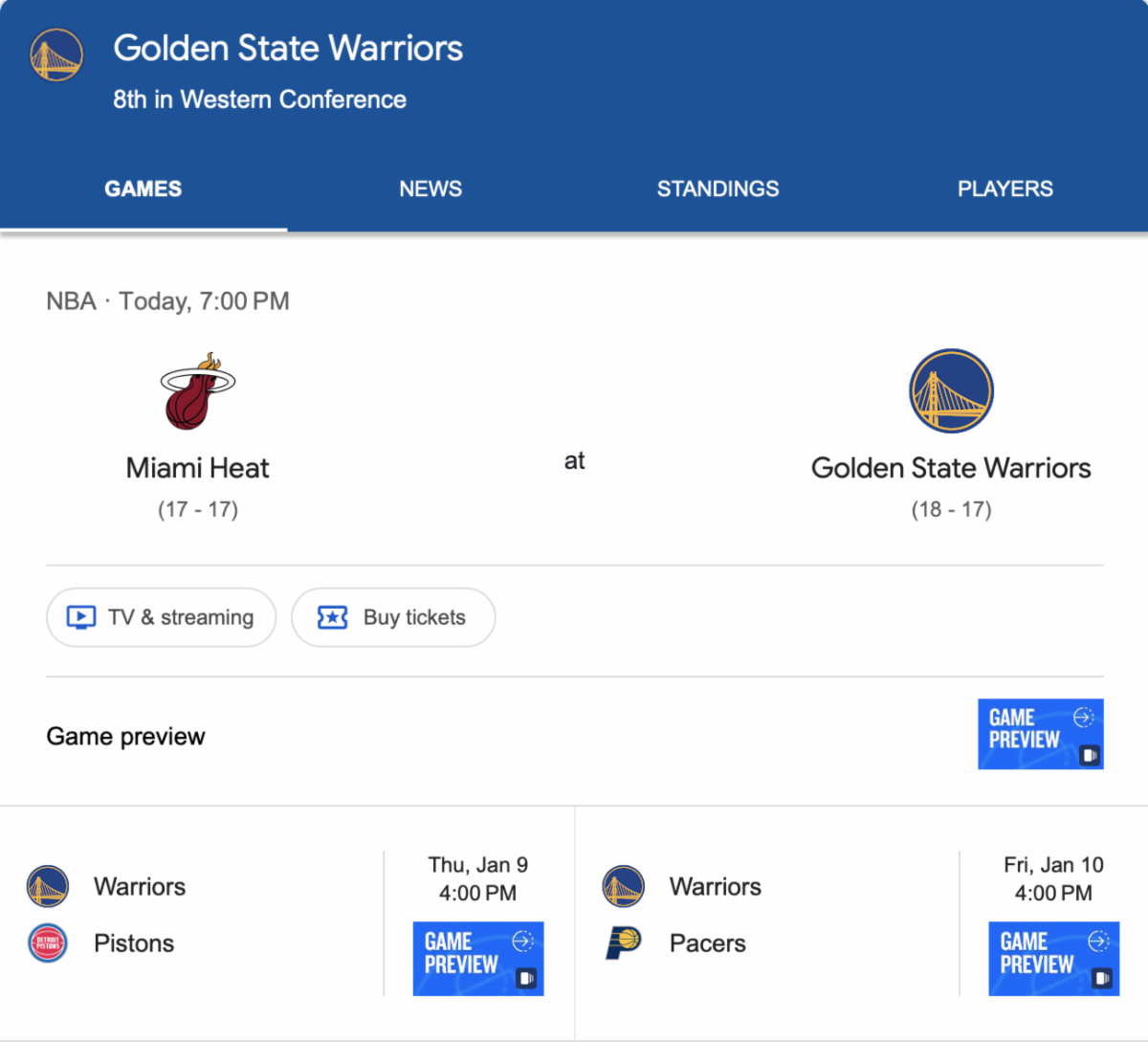
Task: Click the Detroit Pistons logo
Action: pyautogui.click(x=48, y=943)
